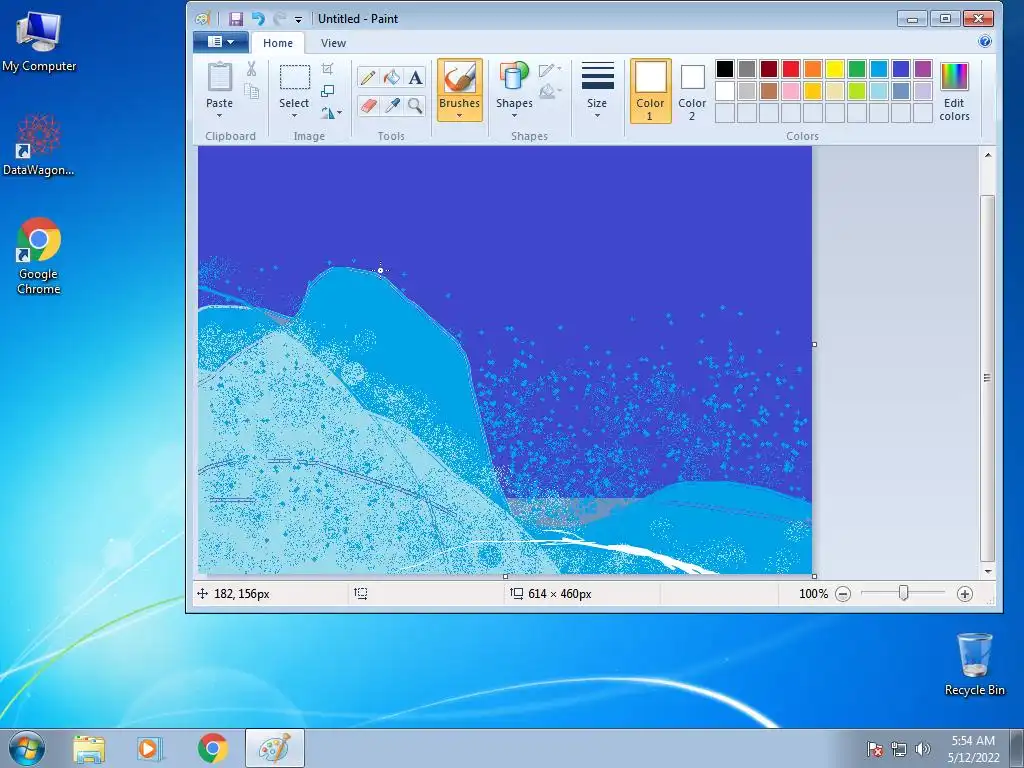1024x768 pixels.
Task: Click the Crop icon in Image group
Action: [328, 69]
